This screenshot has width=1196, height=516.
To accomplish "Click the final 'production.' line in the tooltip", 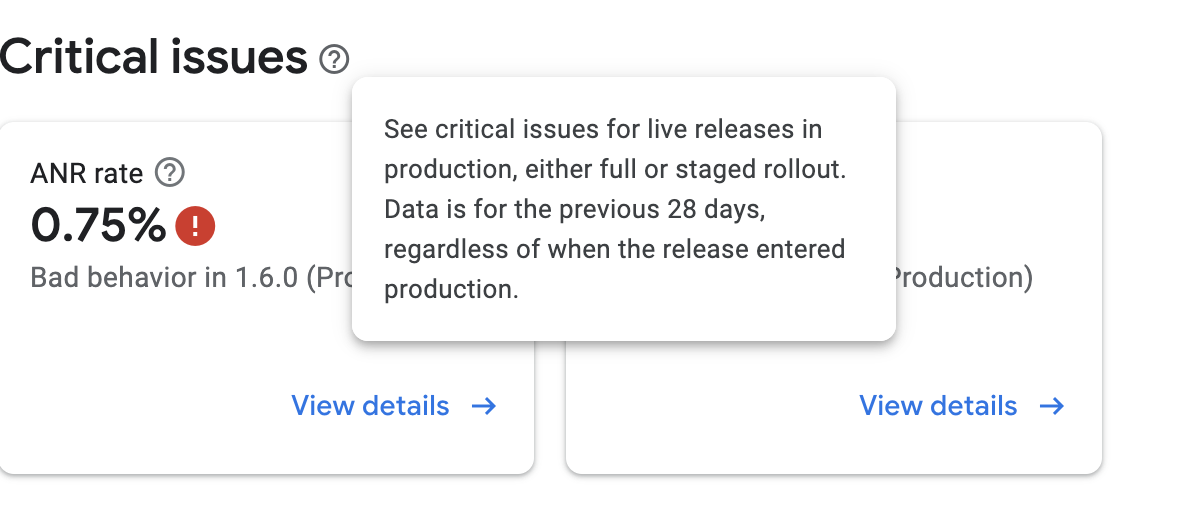I will point(451,289).
